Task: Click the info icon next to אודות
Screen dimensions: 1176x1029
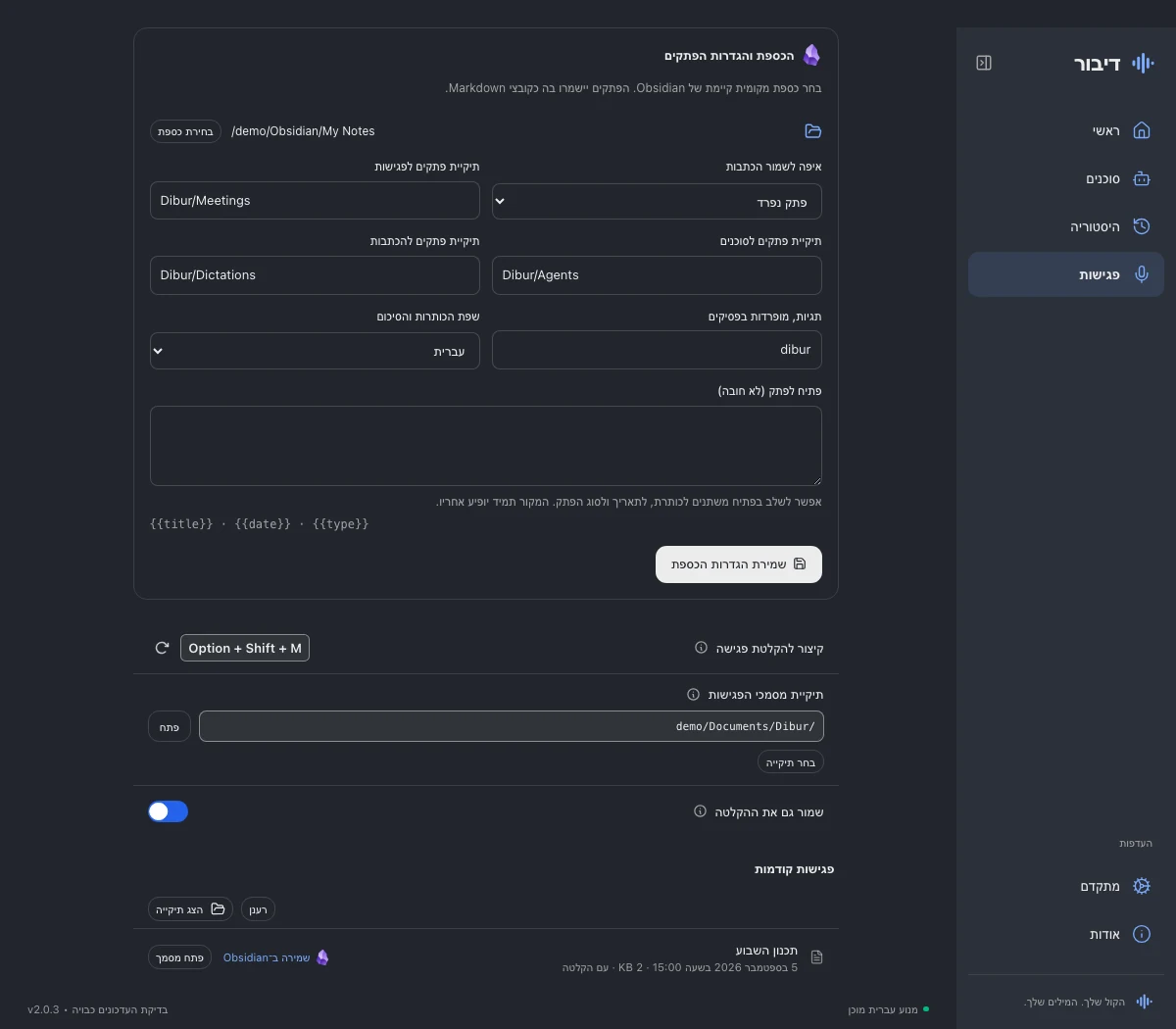Action: tap(1142, 934)
